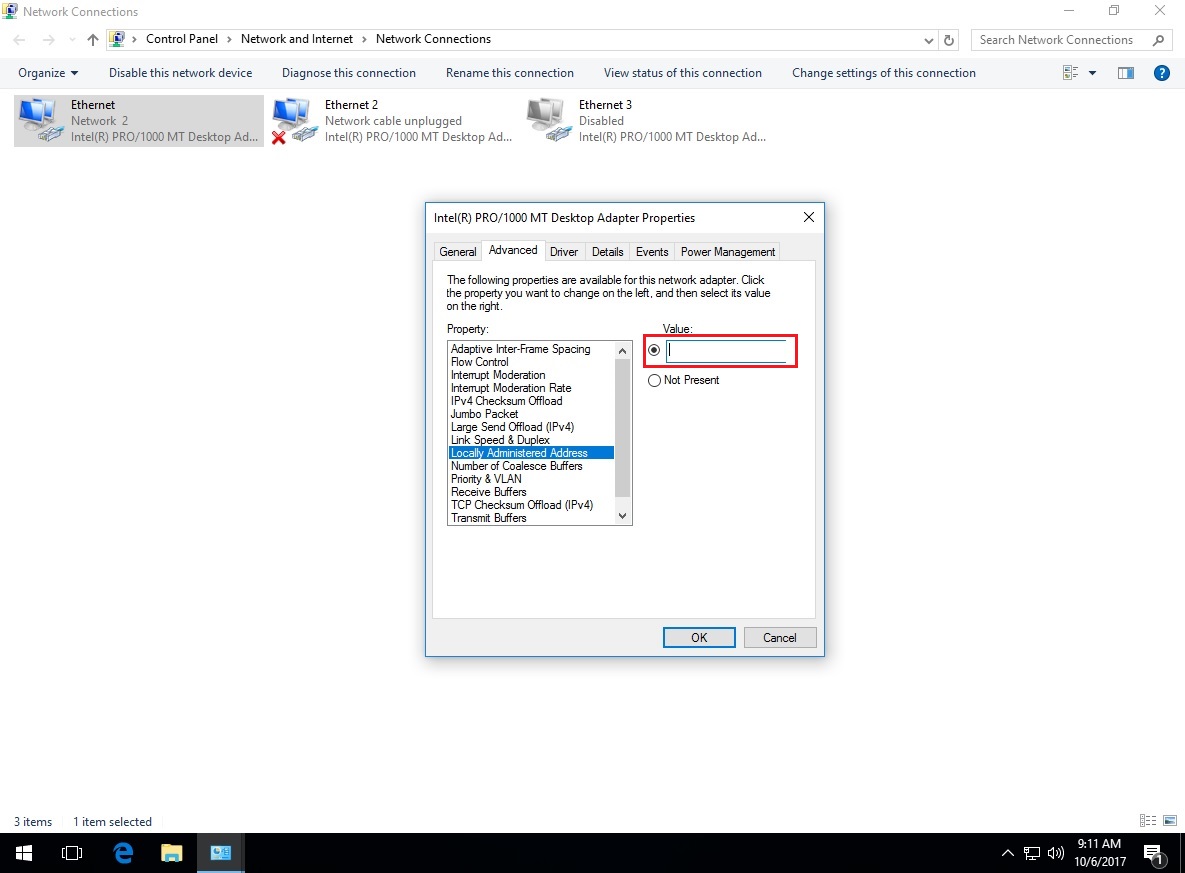Click the Search Network Connections box

[x=1071, y=40]
